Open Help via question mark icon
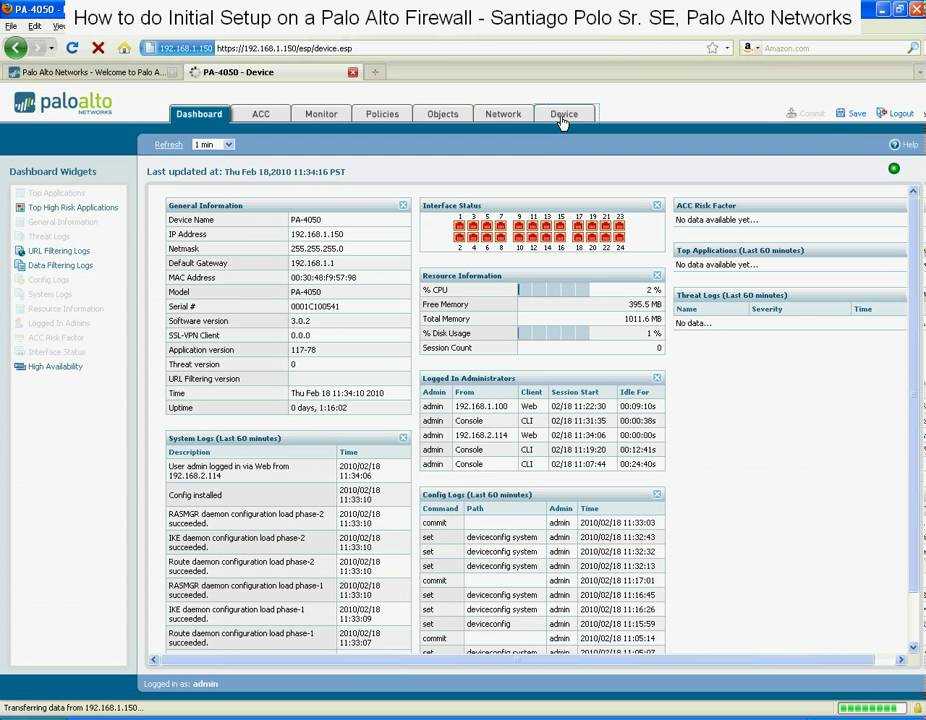 pos(894,145)
